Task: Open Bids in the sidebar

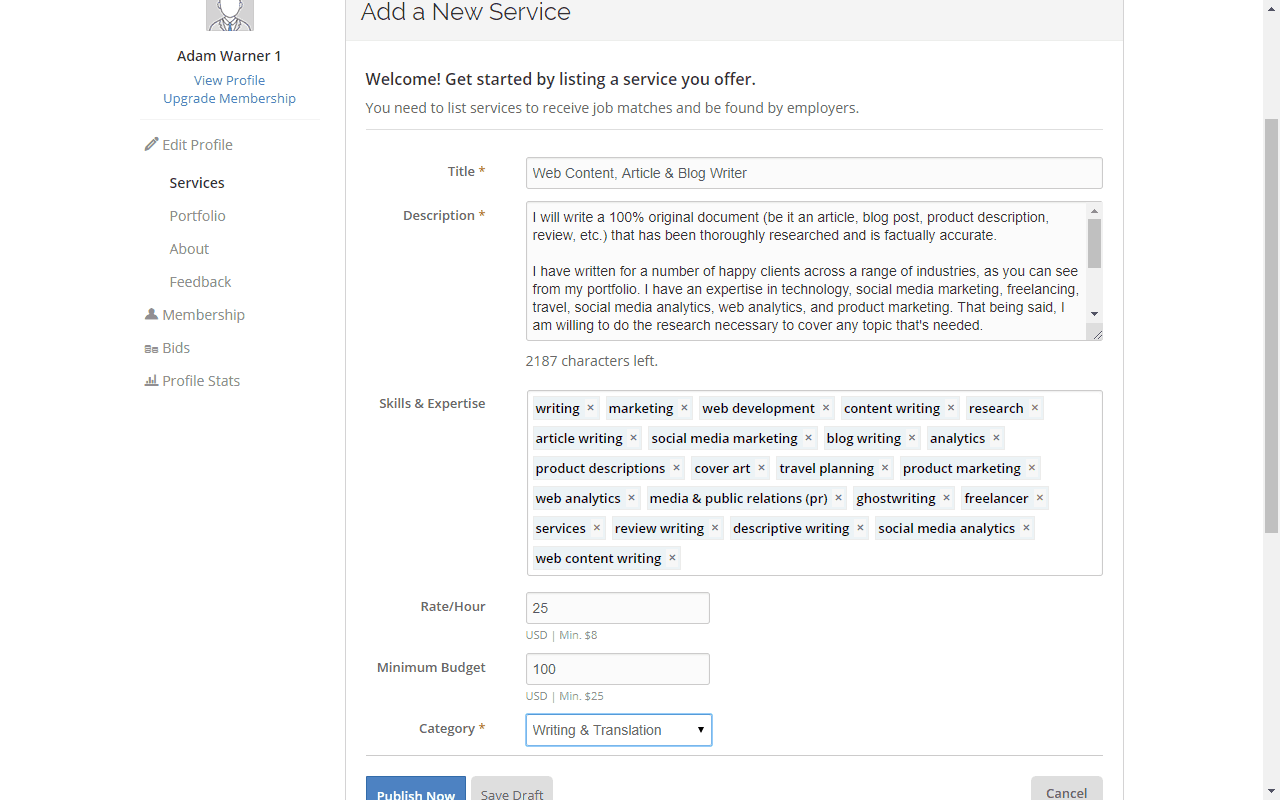Action: [x=167, y=348]
